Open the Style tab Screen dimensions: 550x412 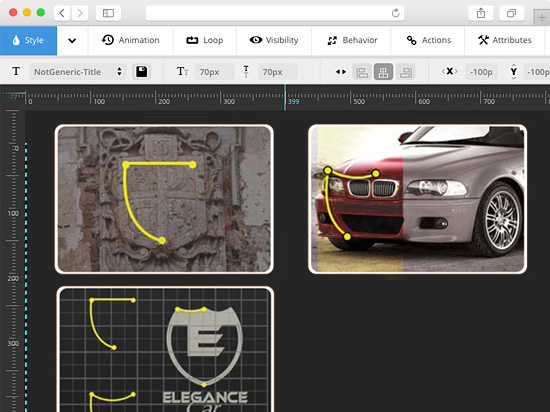(x=28, y=40)
